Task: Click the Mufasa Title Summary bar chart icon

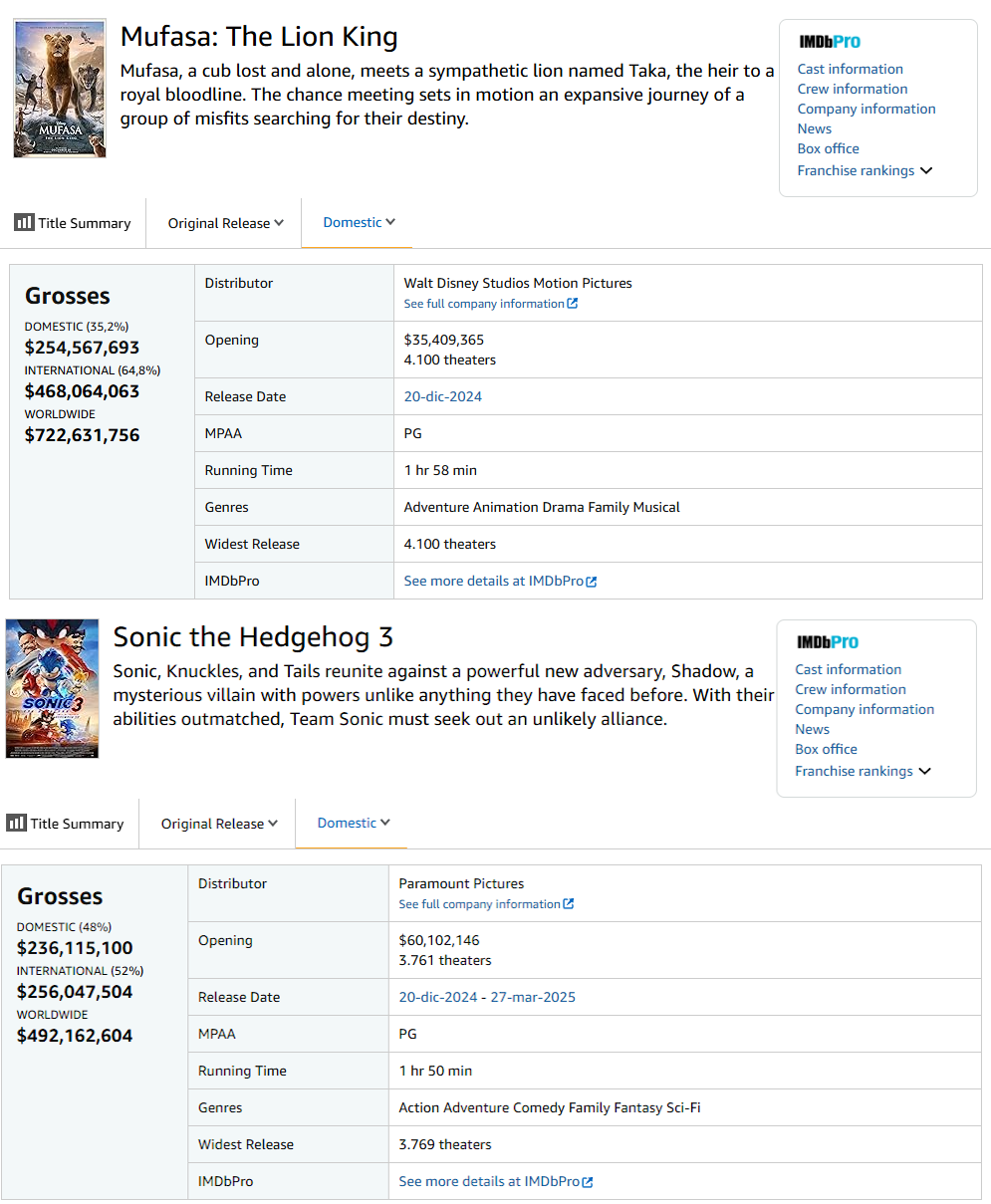Action: pos(24,222)
